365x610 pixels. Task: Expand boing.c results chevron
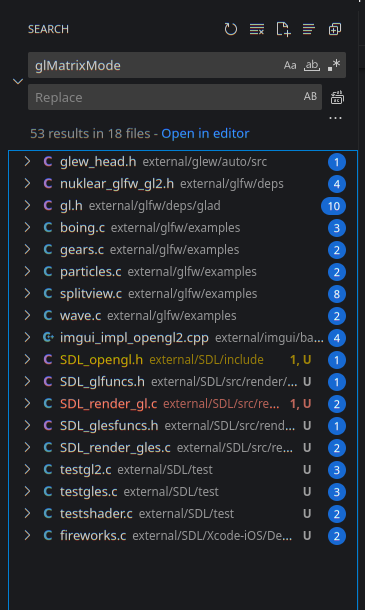pyautogui.click(x=27, y=227)
